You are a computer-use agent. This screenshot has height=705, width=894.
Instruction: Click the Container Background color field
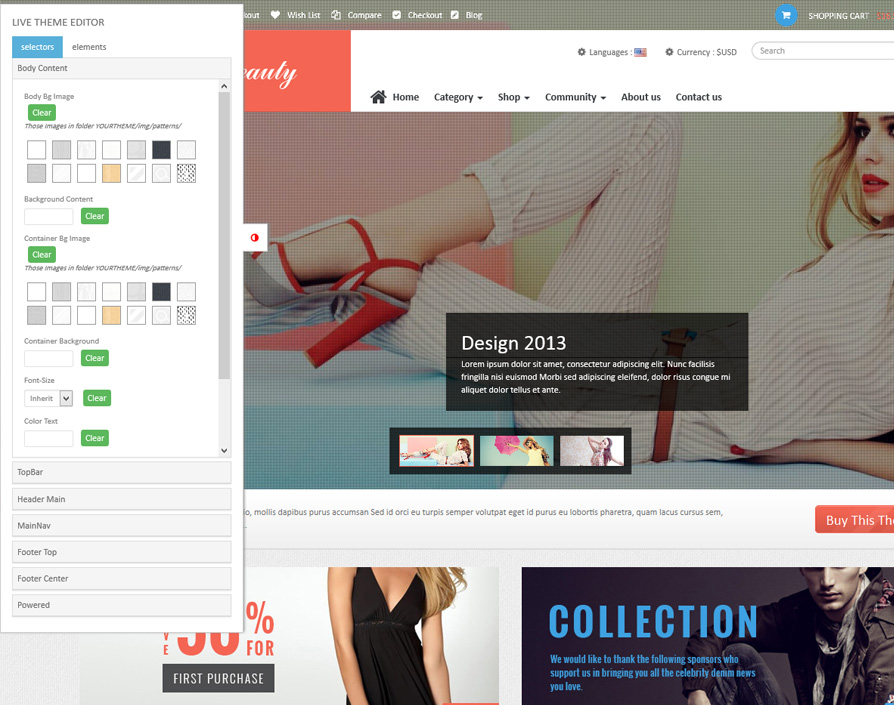click(48, 358)
